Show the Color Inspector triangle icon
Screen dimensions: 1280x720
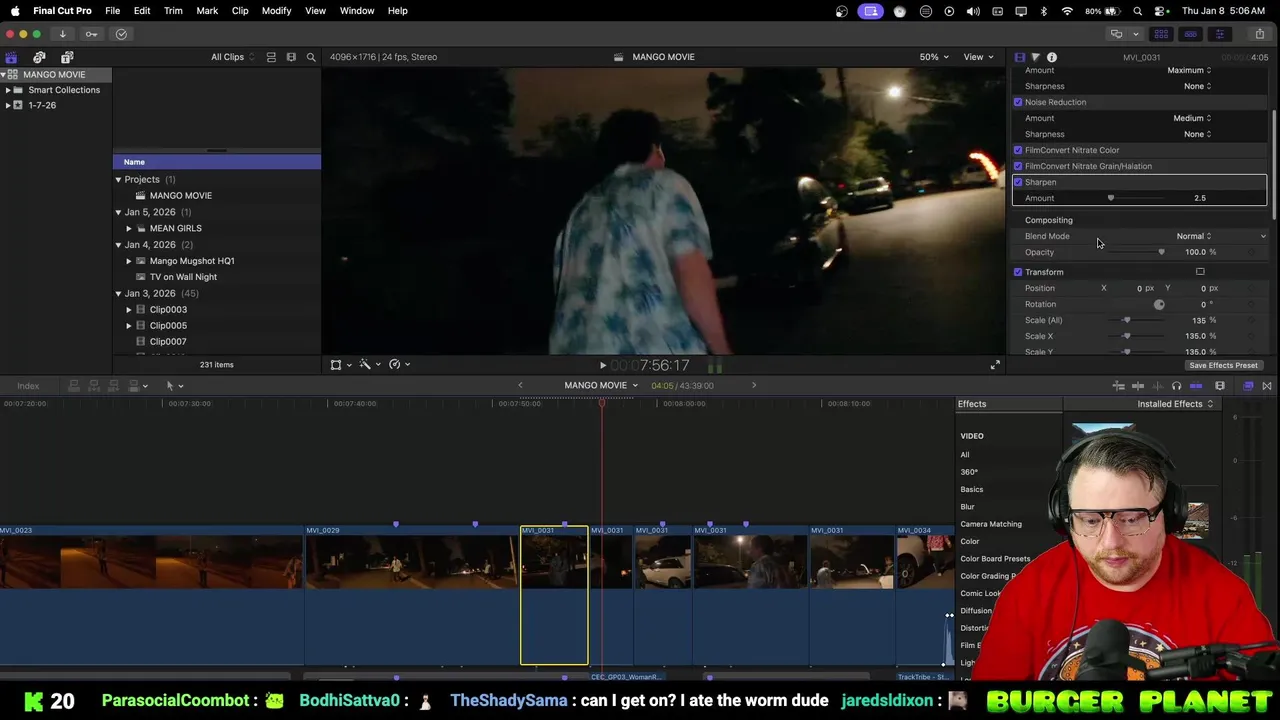pyautogui.click(x=1035, y=57)
